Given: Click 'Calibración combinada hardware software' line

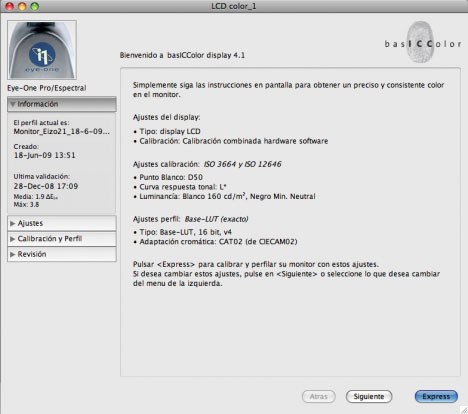Looking at the screenshot, I should [231, 141].
